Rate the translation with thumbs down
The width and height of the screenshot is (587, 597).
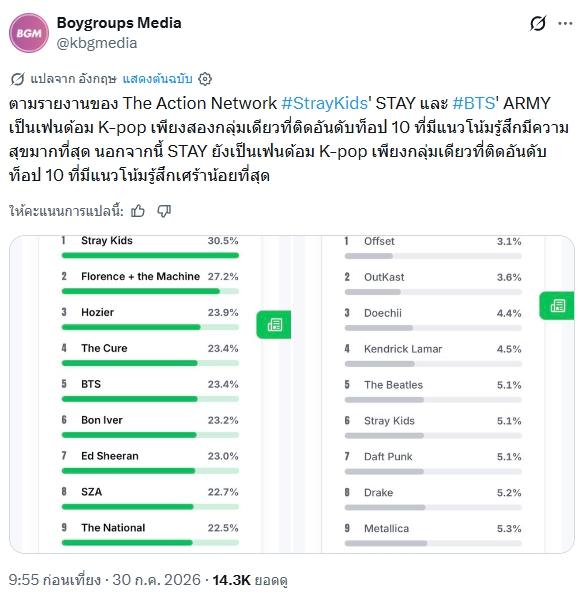click(164, 211)
